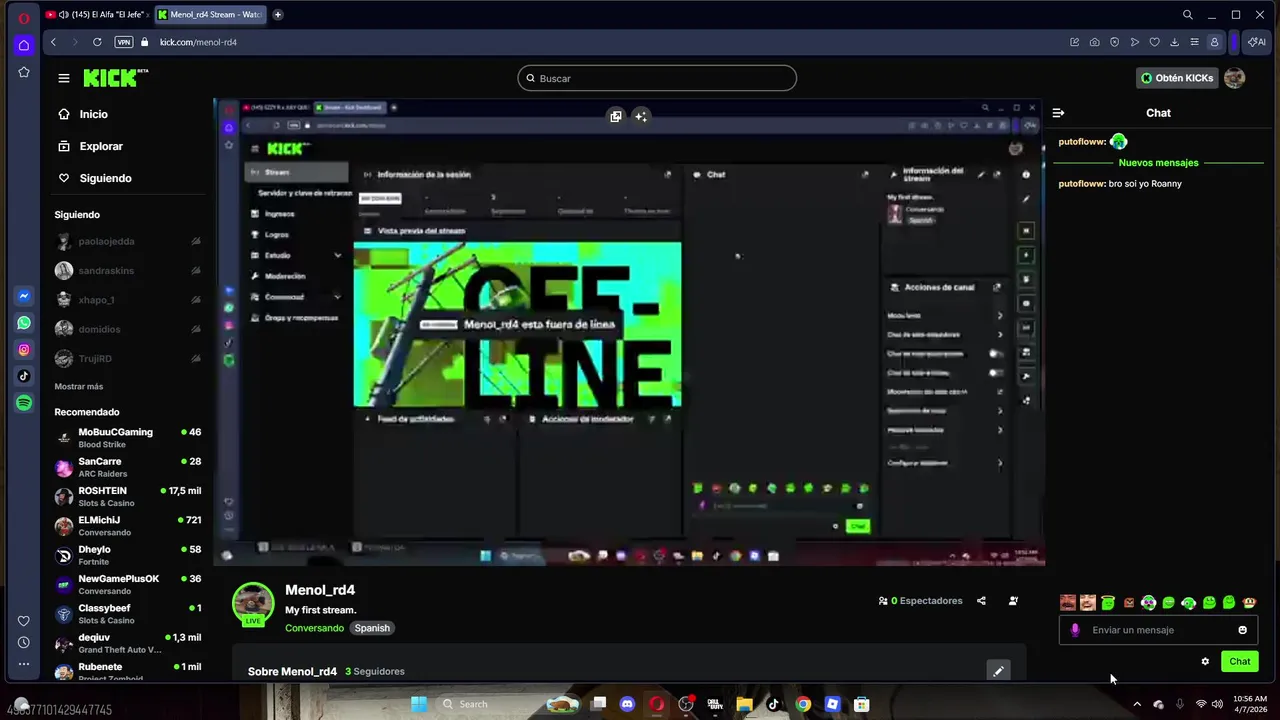Open Instagram in Opera sidebar
The width and height of the screenshot is (1280, 720).
pos(24,350)
